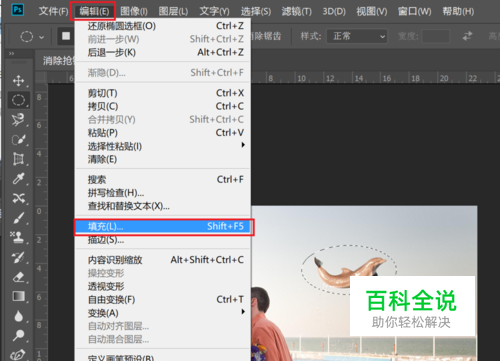This screenshot has width=500, height=361.
Task: Click the new selection mode button
Action: coord(66,36)
